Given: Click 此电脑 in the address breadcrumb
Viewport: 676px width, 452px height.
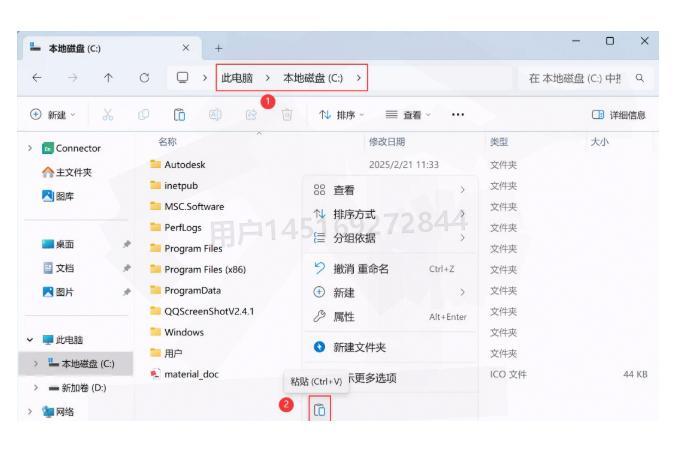Looking at the screenshot, I should (x=237, y=78).
